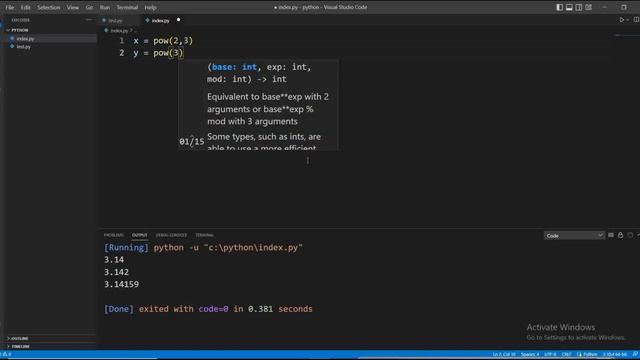
Task: Click output line 3.14159
Action: pos(121,284)
